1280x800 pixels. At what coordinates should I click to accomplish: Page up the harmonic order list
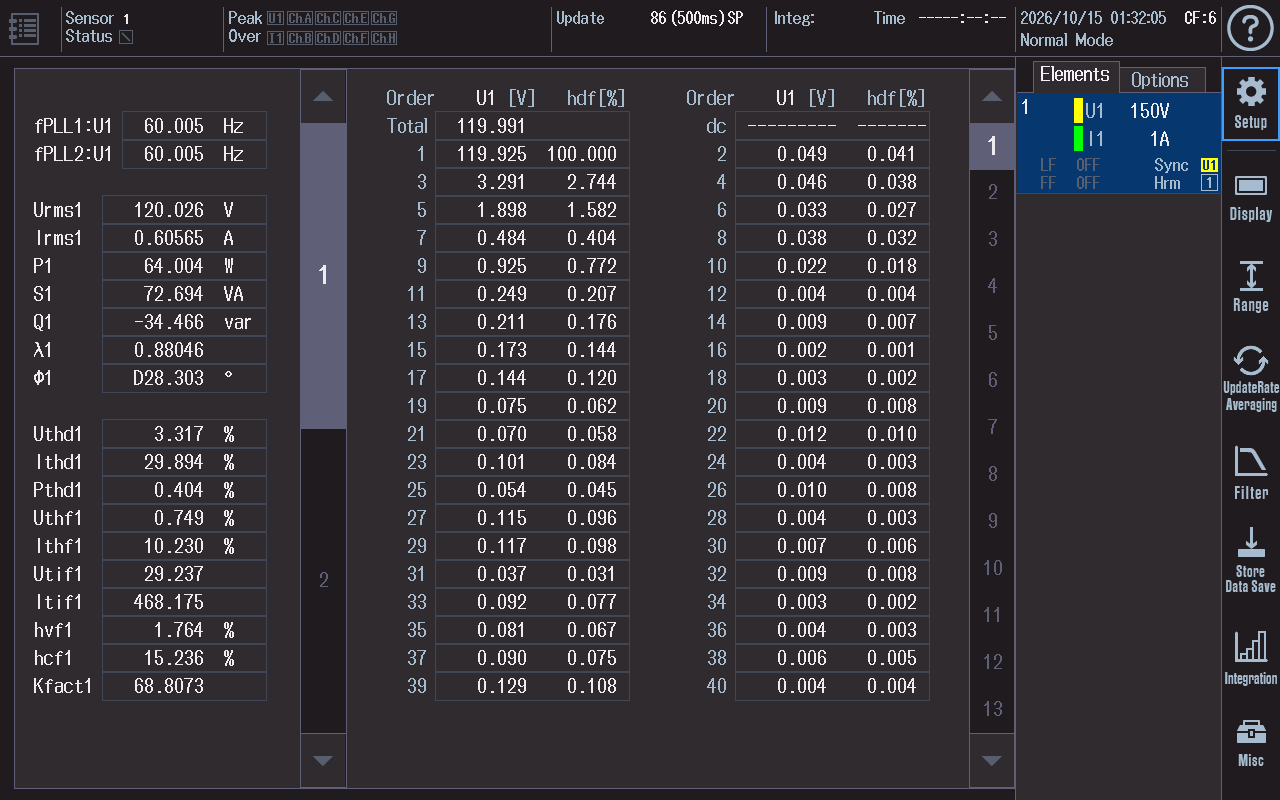(x=992, y=97)
